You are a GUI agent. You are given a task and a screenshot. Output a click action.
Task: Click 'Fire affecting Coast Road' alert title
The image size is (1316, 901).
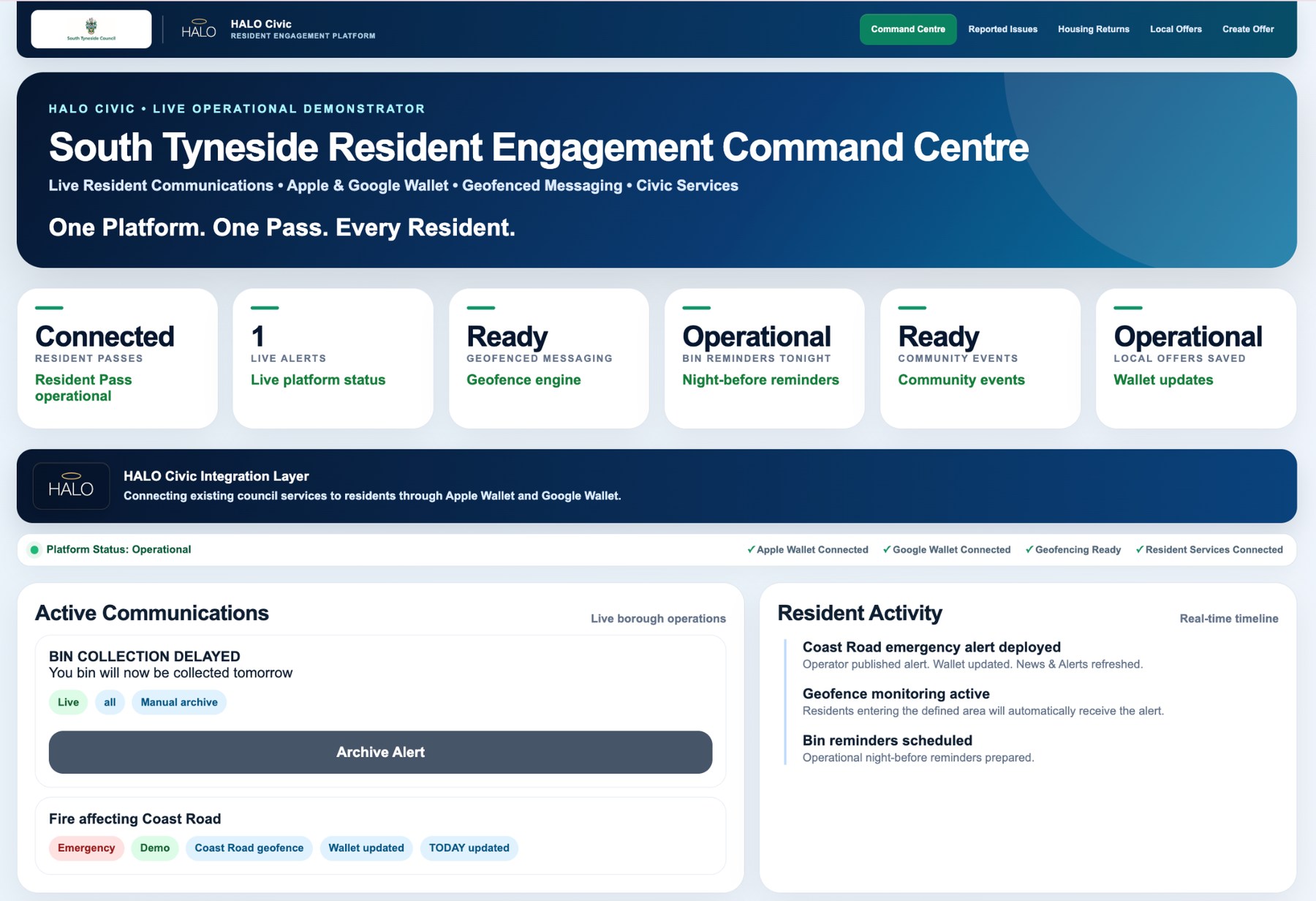(135, 819)
